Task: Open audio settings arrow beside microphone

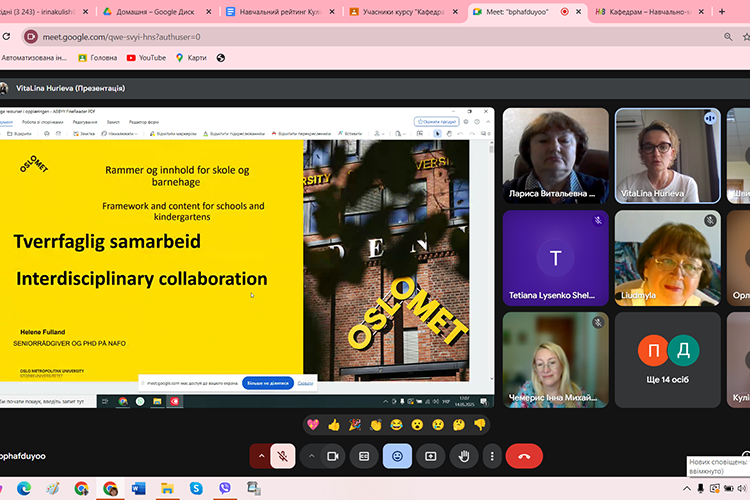Action: coord(261,456)
